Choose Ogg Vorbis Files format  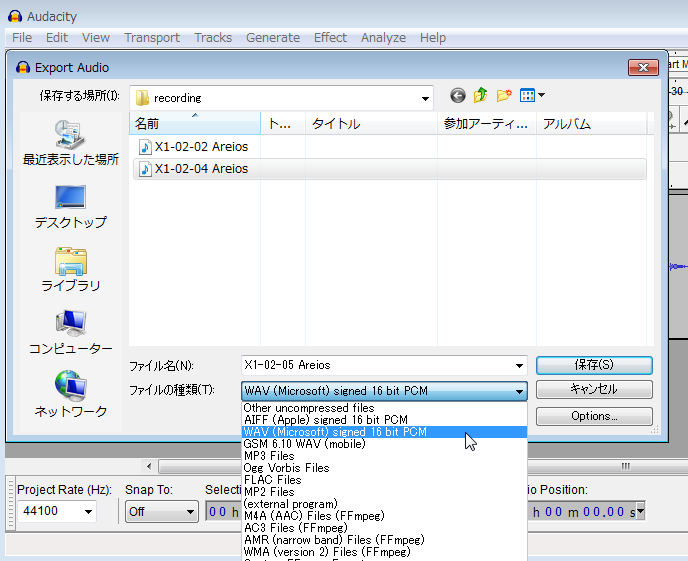tap(384, 468)
